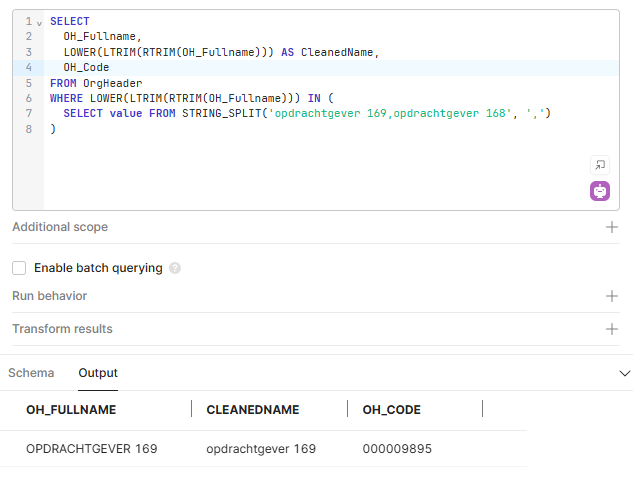Click the expand editor pop-out icon
This screenshot has width=633, height=497.
[x=600, y=165]
